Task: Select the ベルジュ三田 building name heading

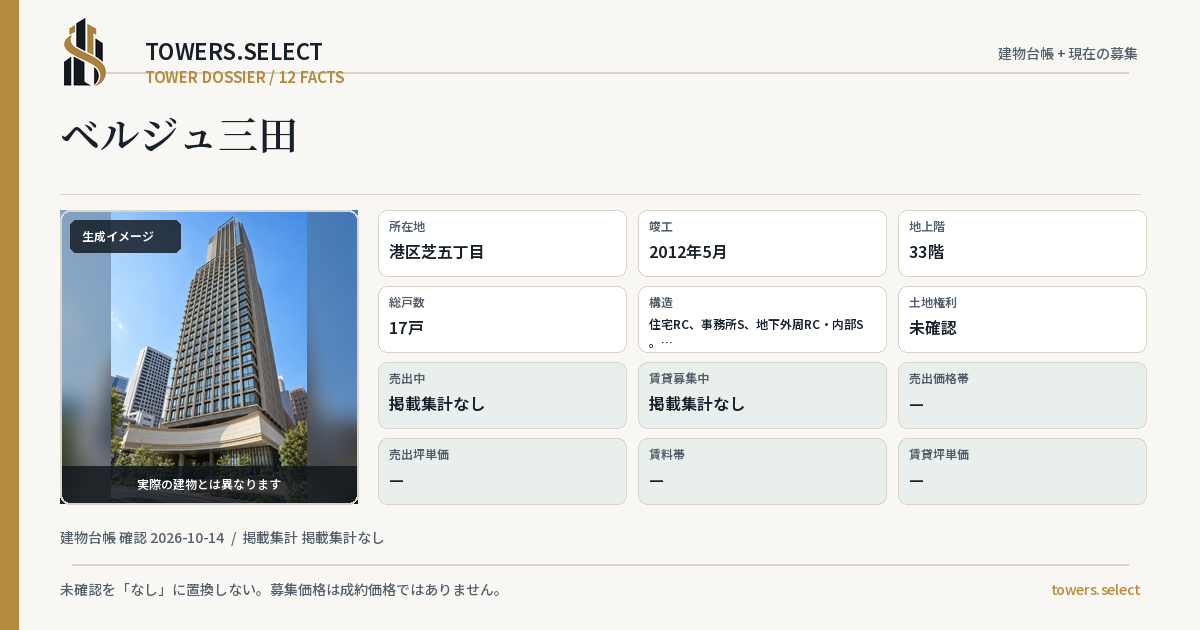Action: point(180,136)
